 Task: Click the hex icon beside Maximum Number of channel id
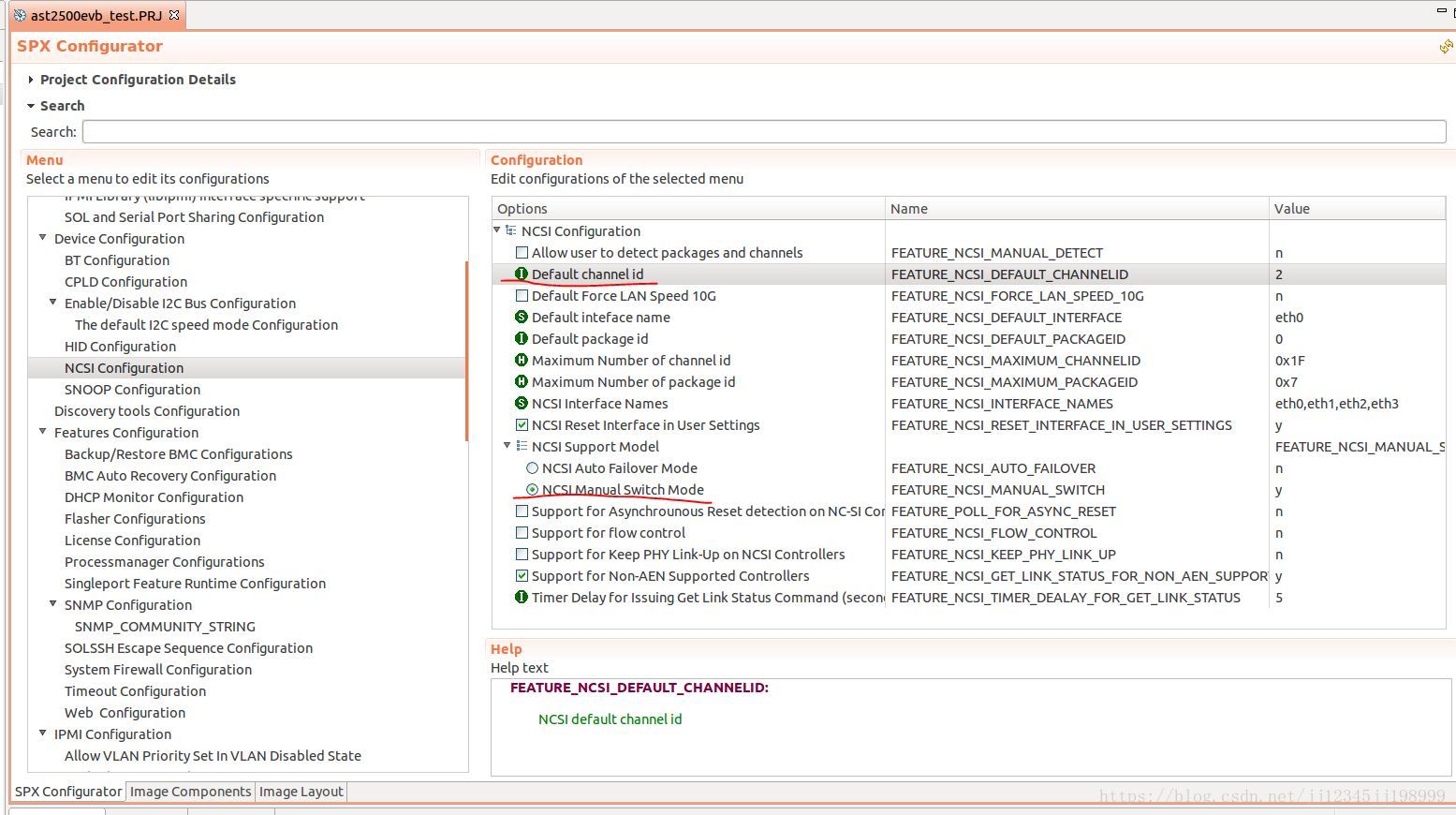pos(522,361)
